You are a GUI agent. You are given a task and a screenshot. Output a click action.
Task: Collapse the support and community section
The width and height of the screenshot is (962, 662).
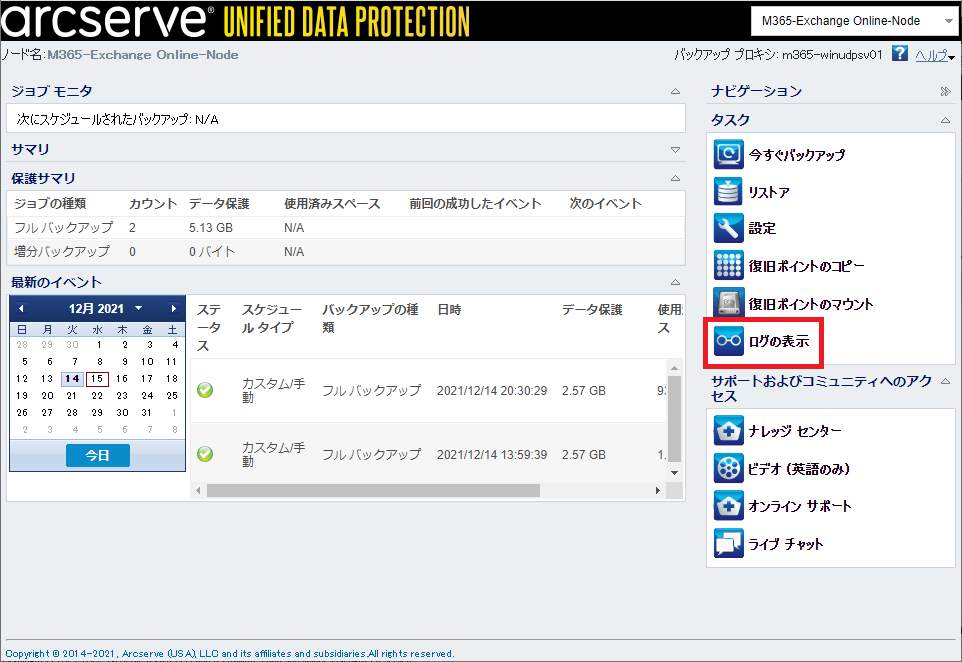tap(945, 382)
